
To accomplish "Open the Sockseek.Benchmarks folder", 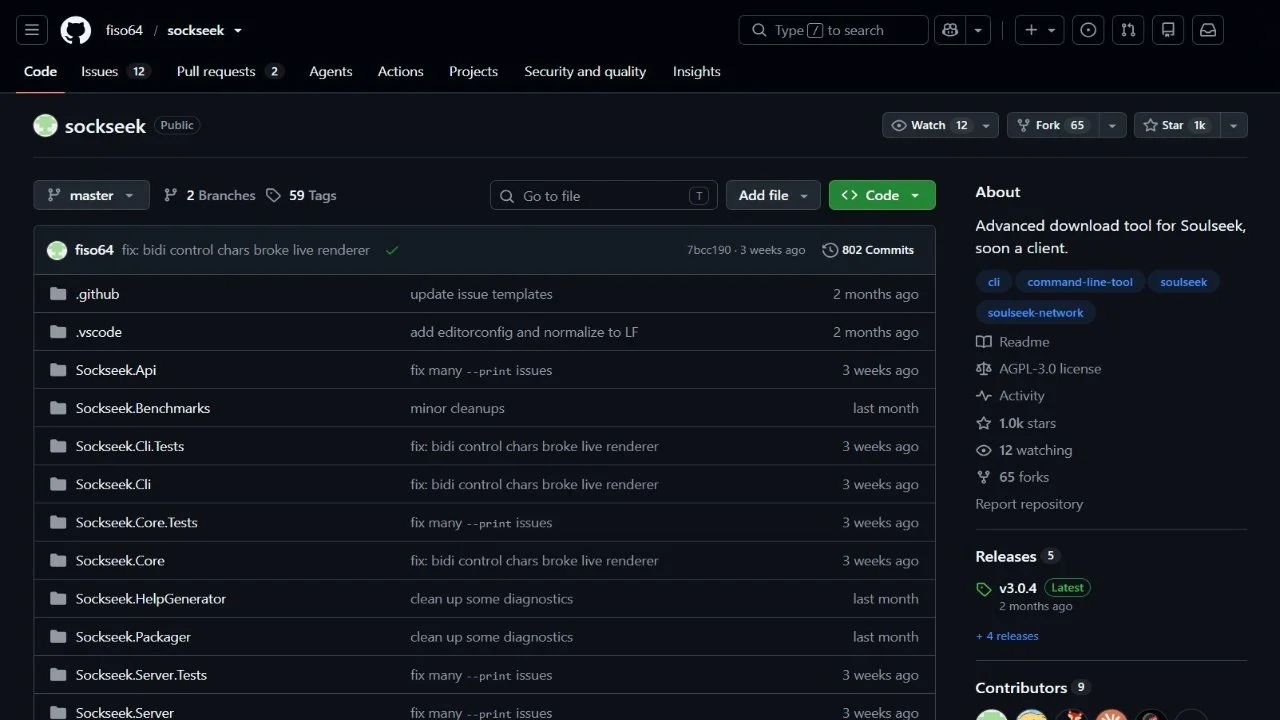I will tap(143, 408).
